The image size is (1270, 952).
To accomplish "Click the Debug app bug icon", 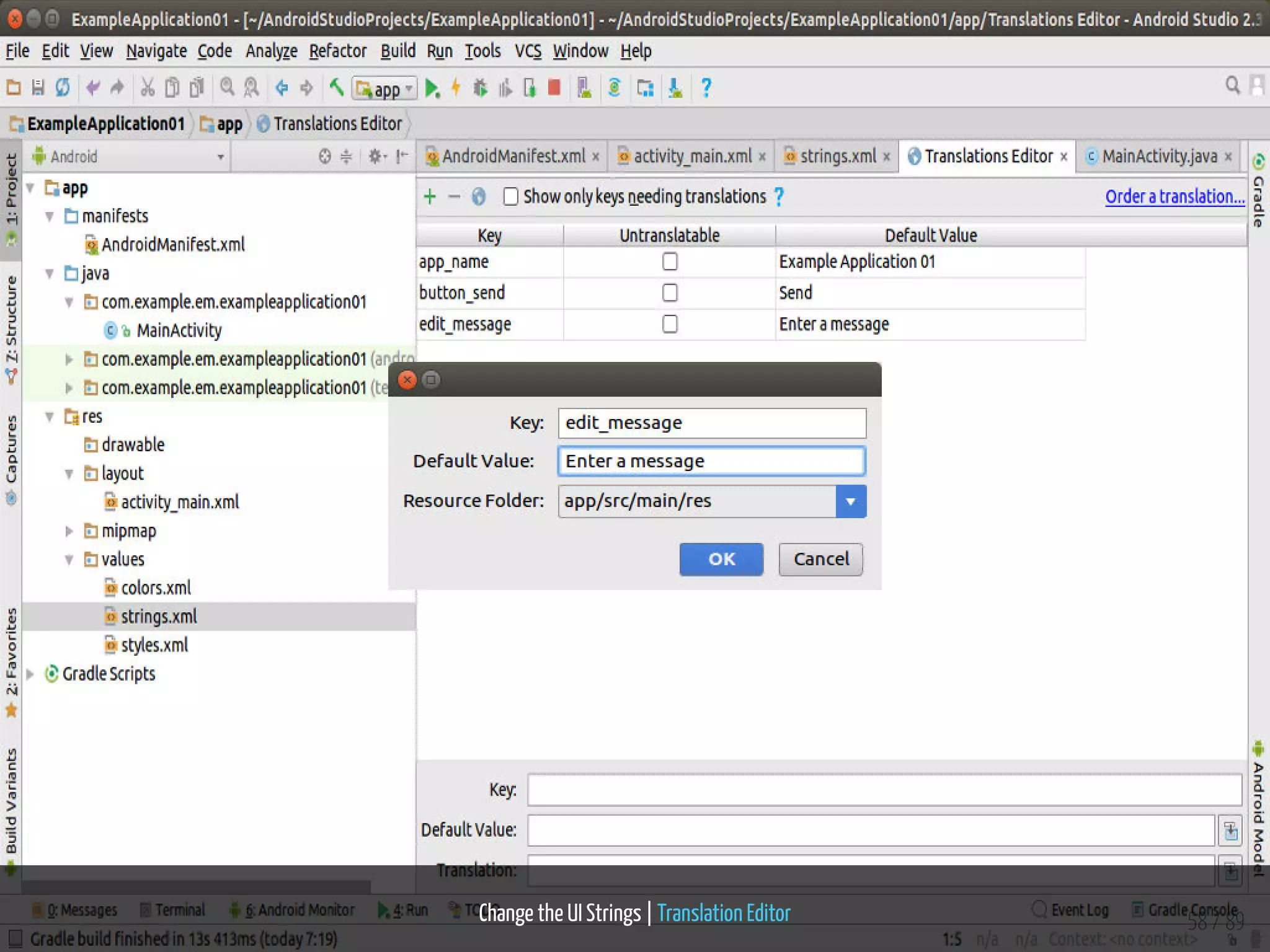I will point(481,88).
